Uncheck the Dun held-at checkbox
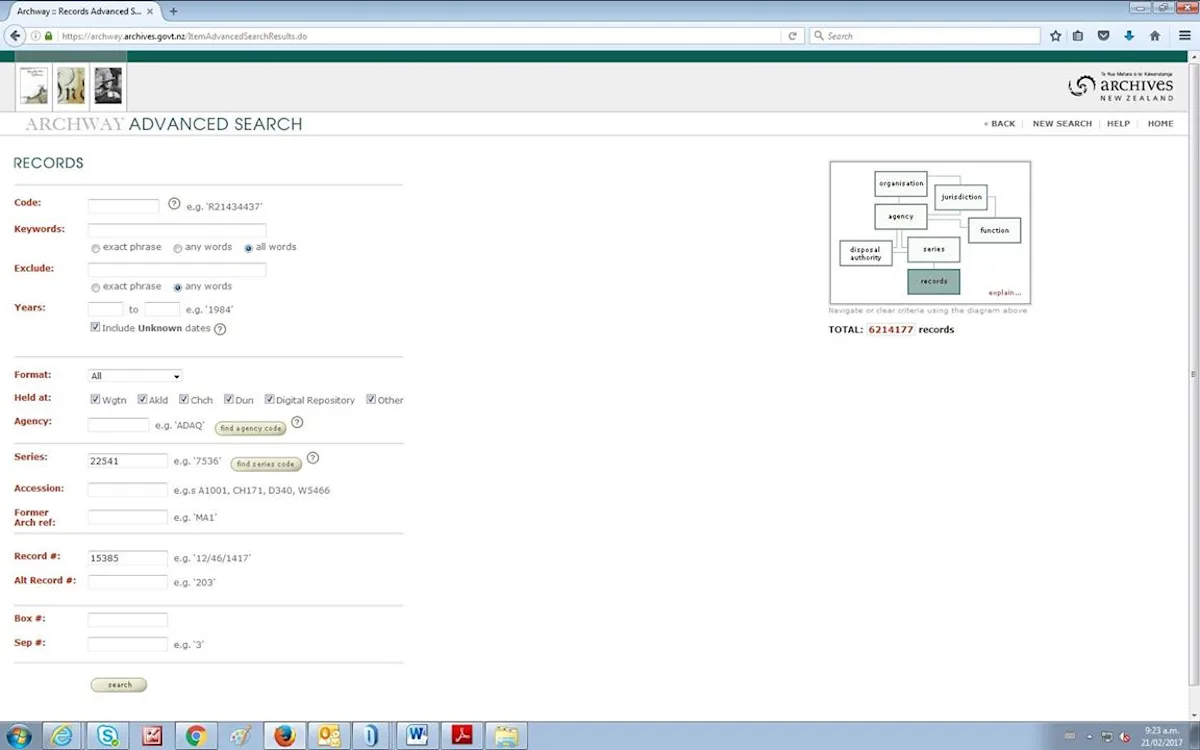 pos(229,399)
